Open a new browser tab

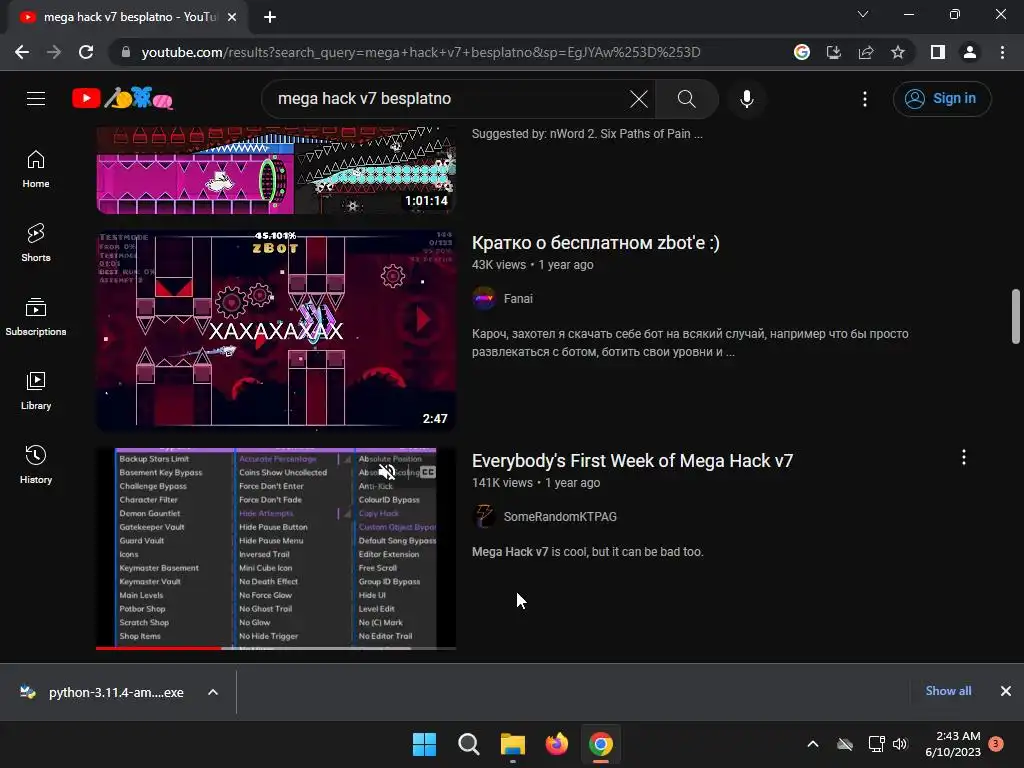click(270, 17)
